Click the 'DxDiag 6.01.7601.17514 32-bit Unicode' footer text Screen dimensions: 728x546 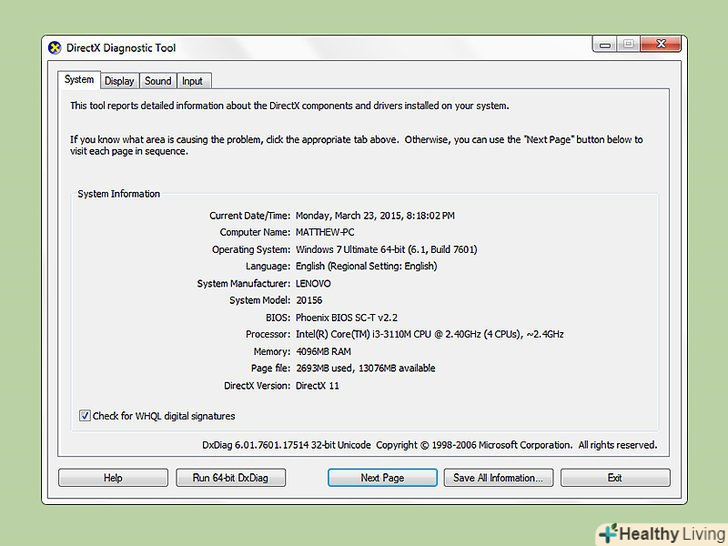tap(286, 445)
